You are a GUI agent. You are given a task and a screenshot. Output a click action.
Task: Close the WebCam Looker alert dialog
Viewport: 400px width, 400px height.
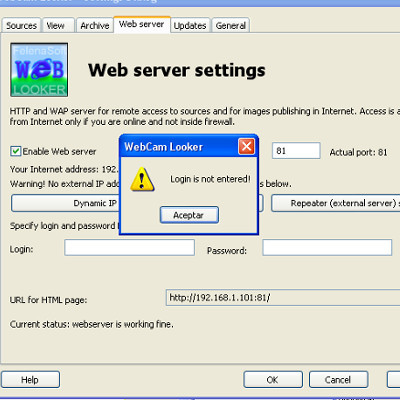[246, 146]
